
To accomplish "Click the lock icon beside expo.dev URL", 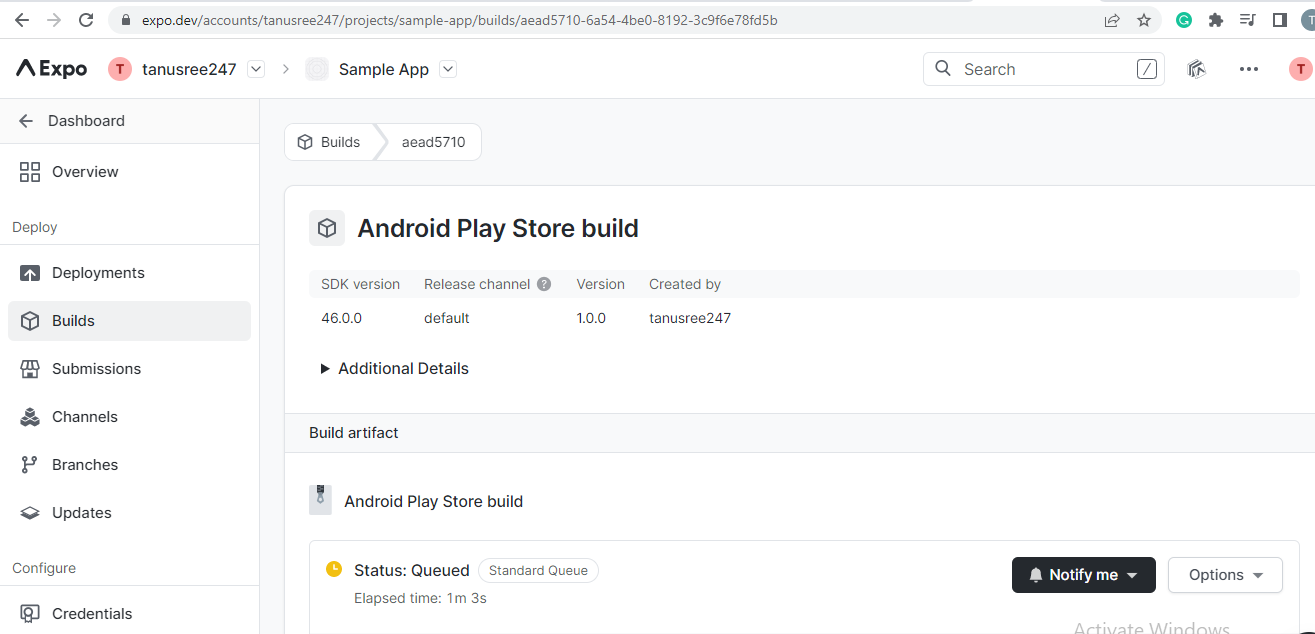I will click(x=125, y=20).
